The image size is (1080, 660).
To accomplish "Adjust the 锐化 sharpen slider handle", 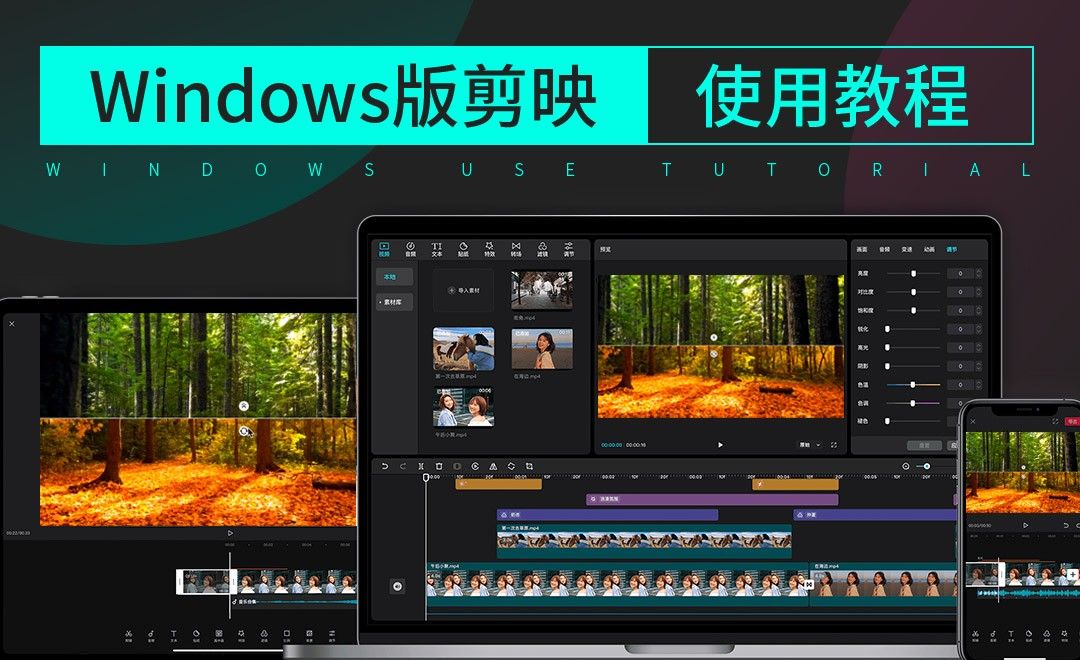I will tap(887, 329).
